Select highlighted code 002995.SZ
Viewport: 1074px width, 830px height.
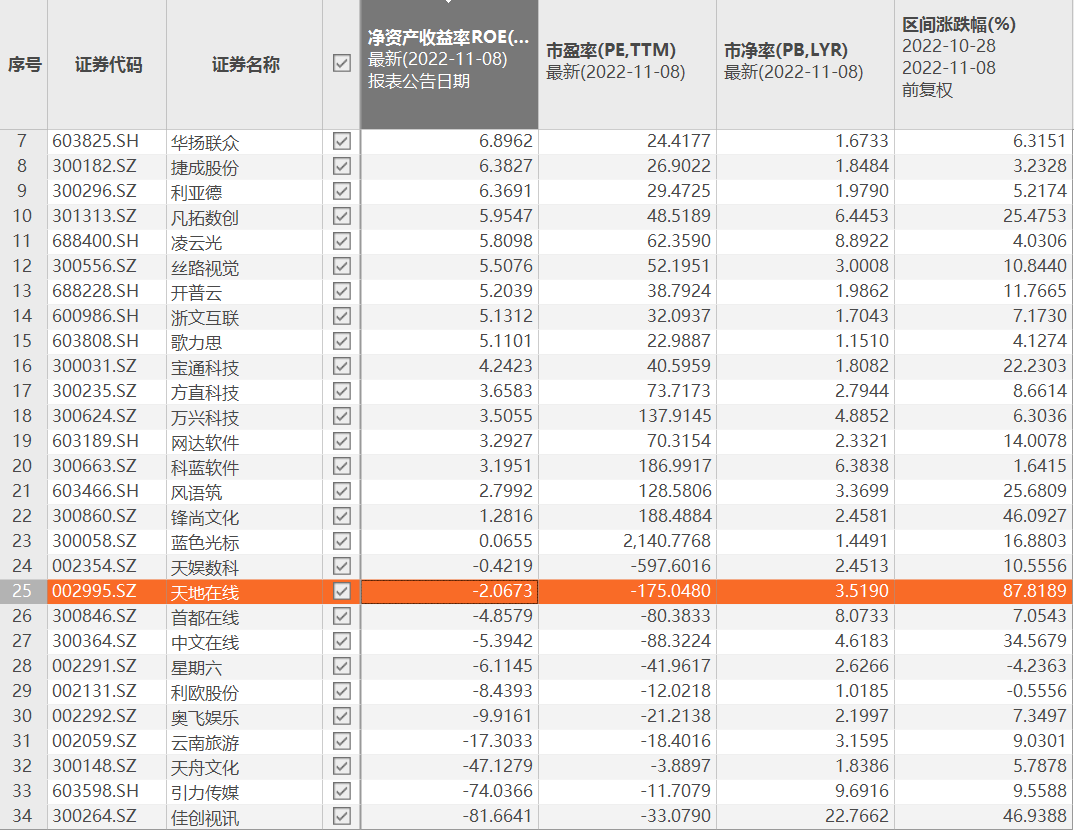[94, 591]
